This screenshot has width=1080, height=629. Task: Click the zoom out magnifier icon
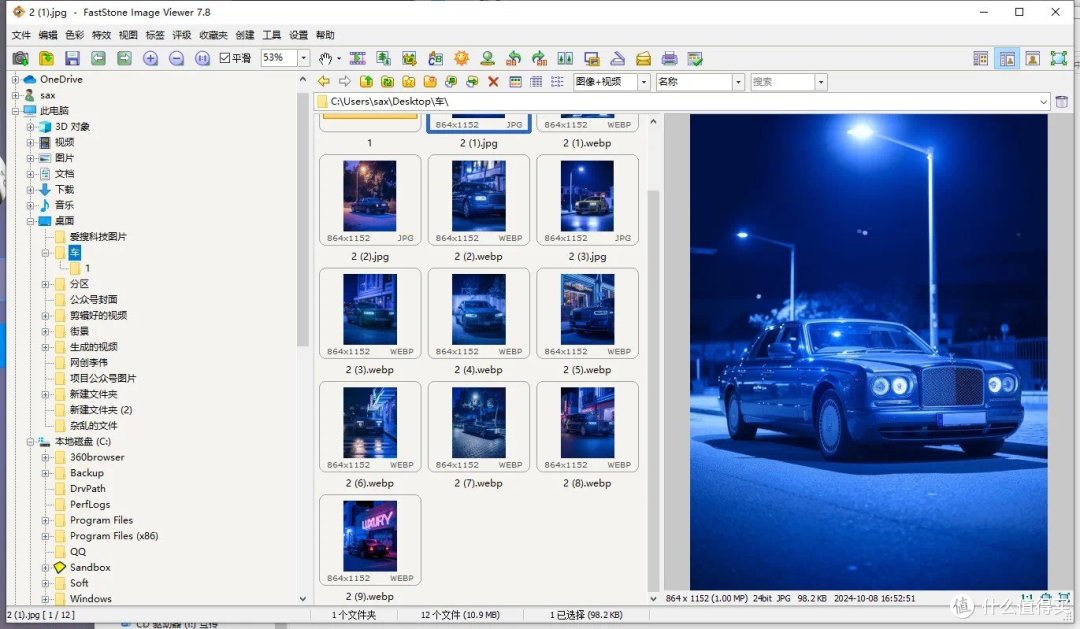click(x=176, y=59)
